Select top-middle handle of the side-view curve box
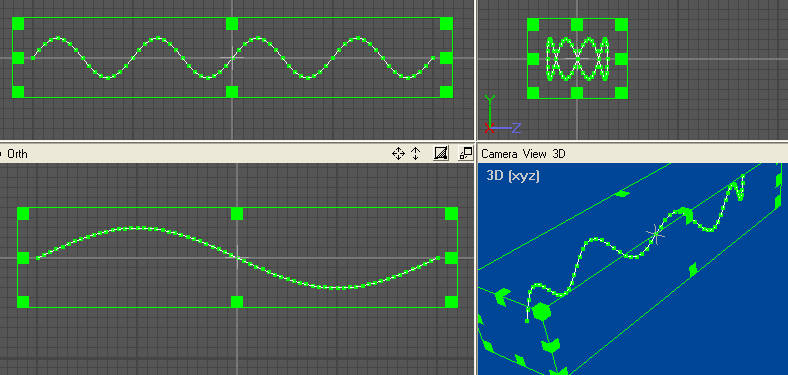Viewport: 788px width, 375px height. pos(577,24)
